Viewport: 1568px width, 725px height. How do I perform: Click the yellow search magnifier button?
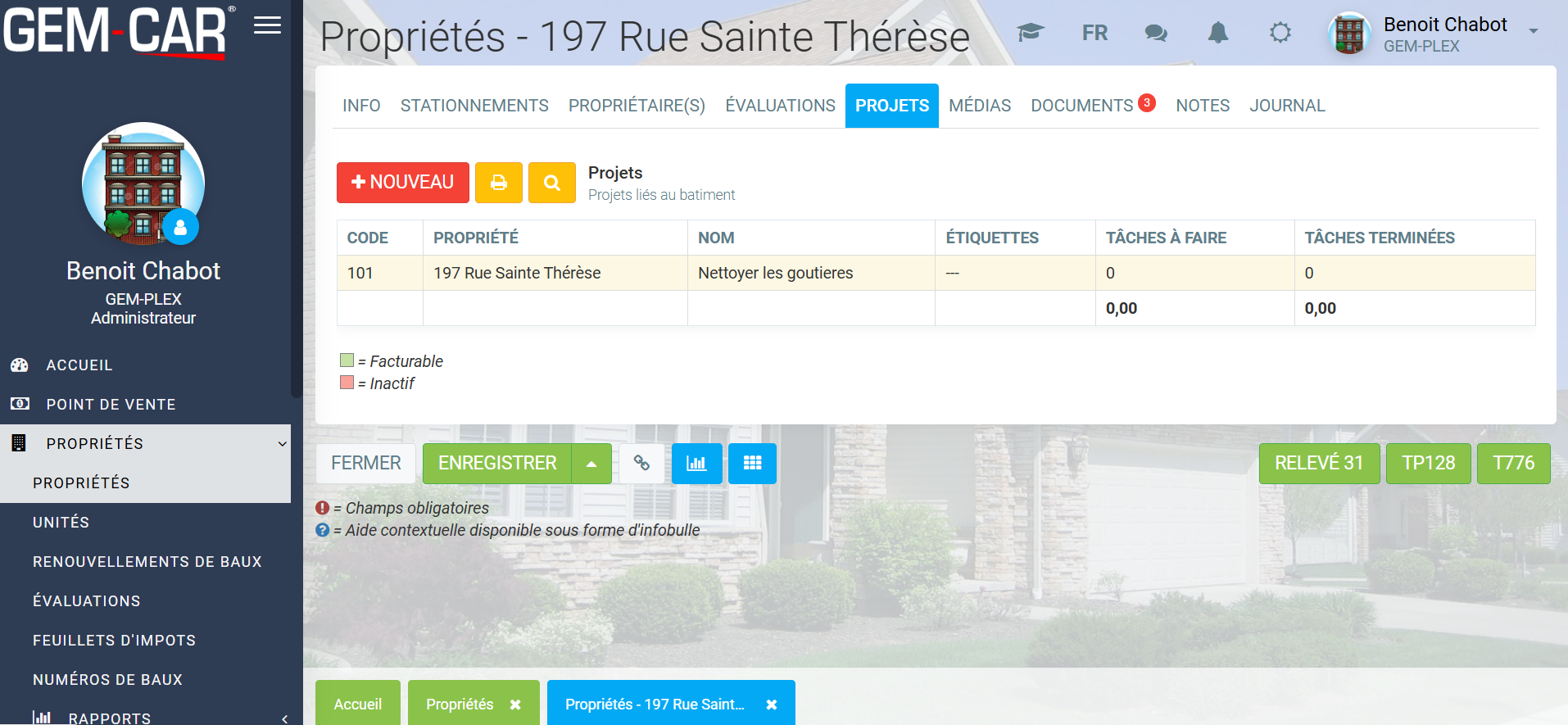pyautogui.click(x=551, y=183)
